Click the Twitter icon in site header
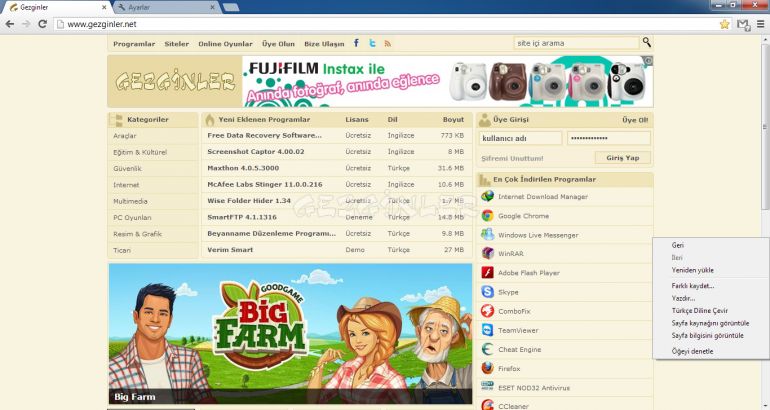 click(373, 43)
